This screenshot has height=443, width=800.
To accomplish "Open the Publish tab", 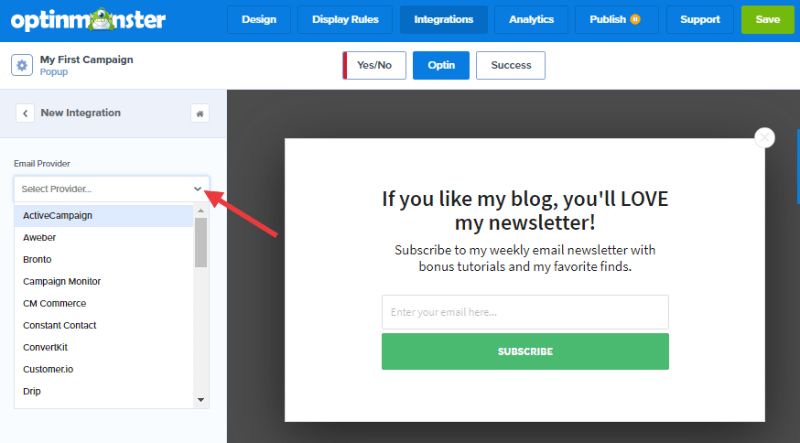I will click(616, 20).
